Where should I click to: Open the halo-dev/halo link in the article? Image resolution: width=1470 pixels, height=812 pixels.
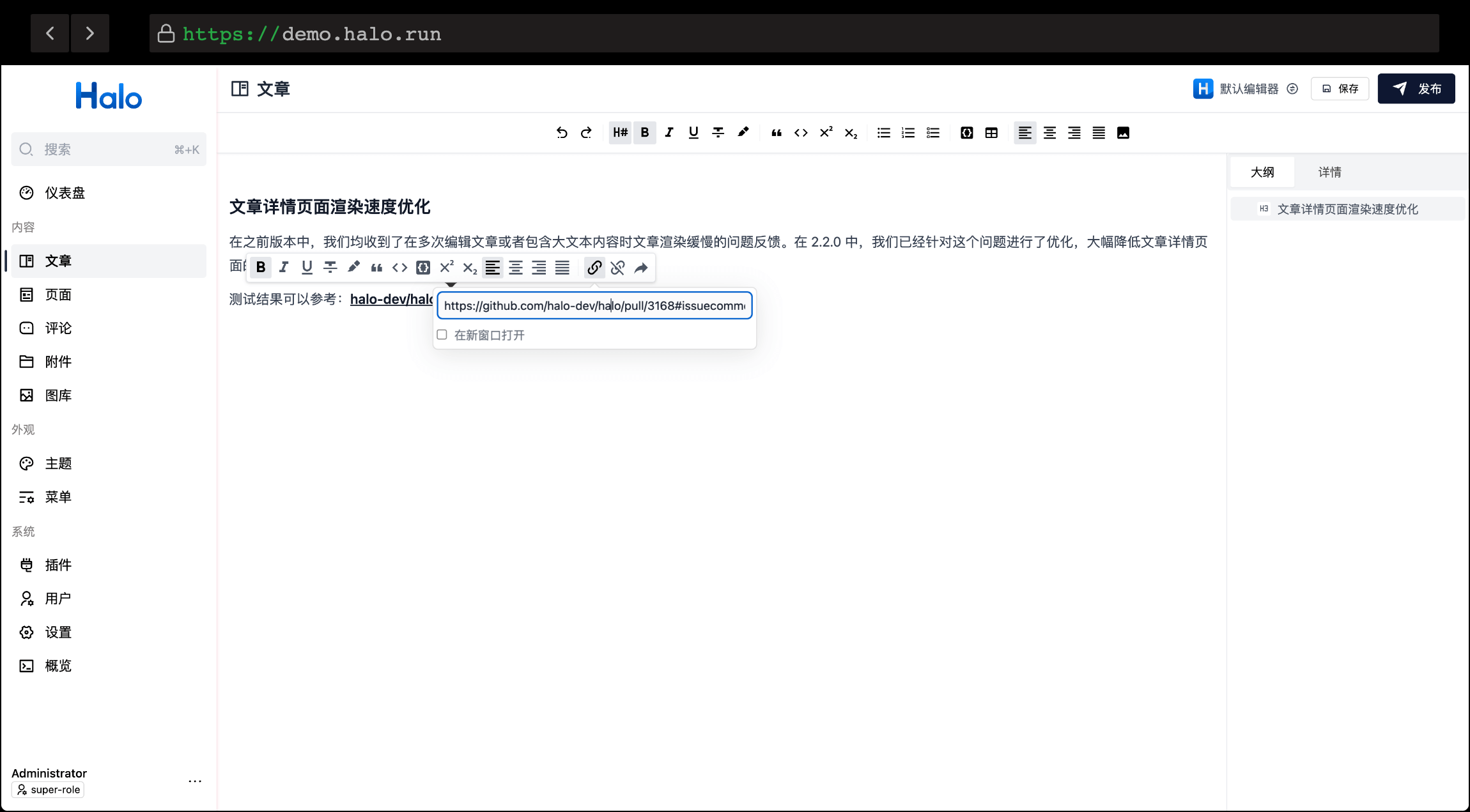391,298
